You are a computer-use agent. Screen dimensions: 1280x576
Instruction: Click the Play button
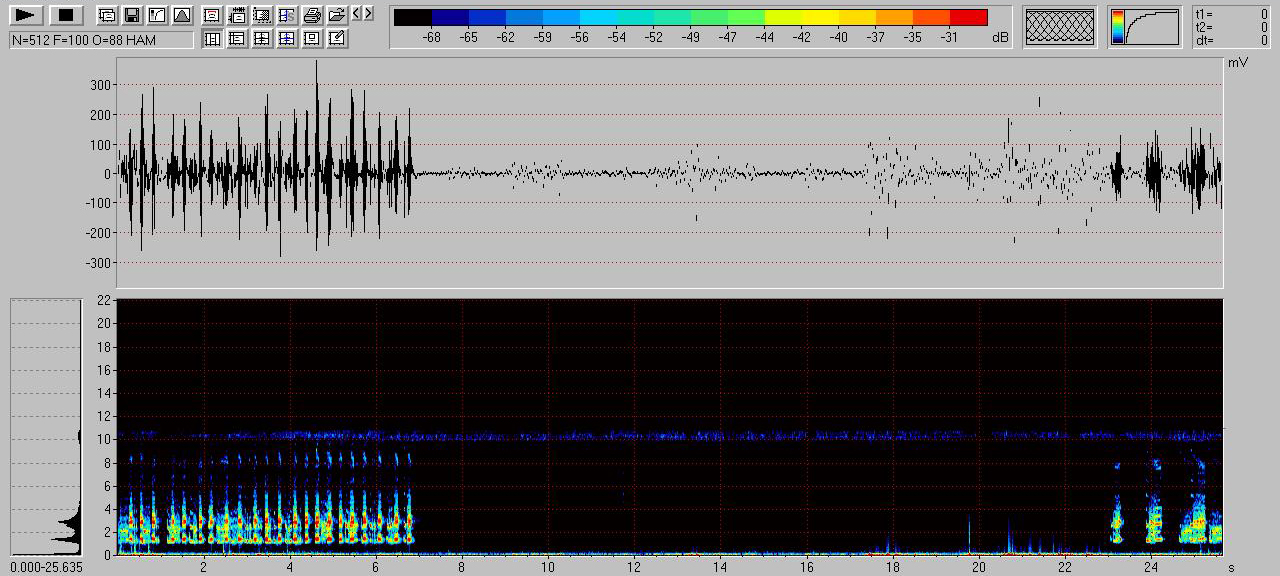click(27, 15)
